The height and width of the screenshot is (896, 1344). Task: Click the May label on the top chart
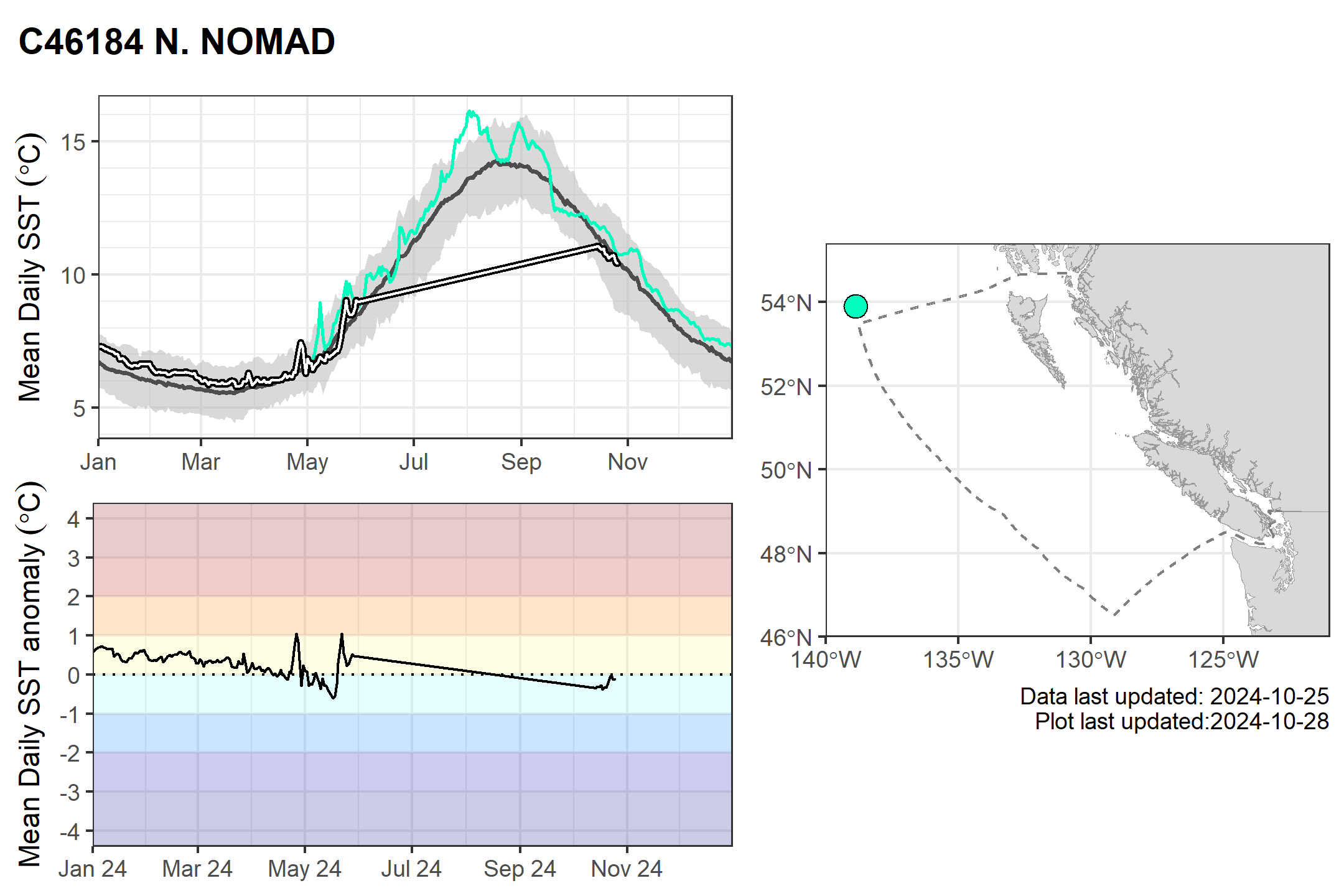coord(307,462)
